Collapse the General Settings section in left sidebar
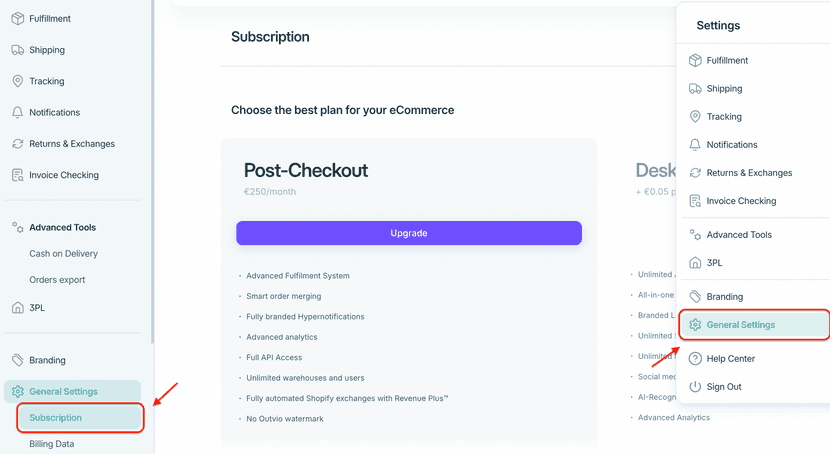Viewport: 830px width, 454px height. point(64,391)
